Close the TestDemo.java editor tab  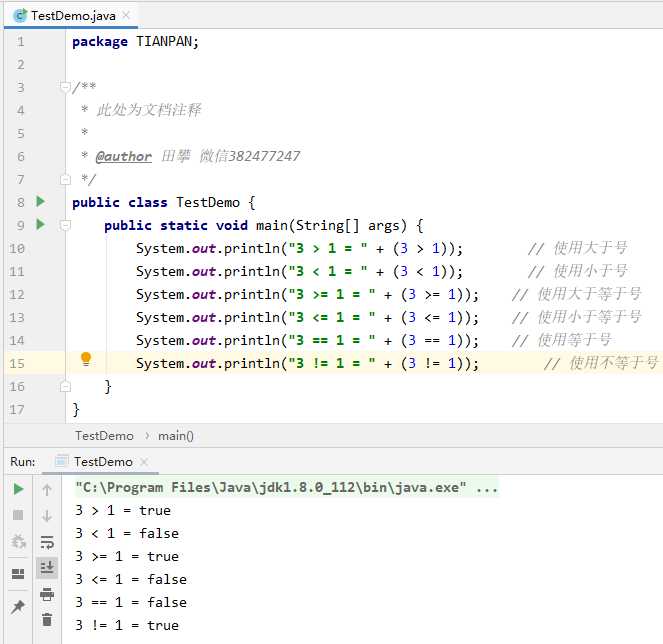coord(126,16)
